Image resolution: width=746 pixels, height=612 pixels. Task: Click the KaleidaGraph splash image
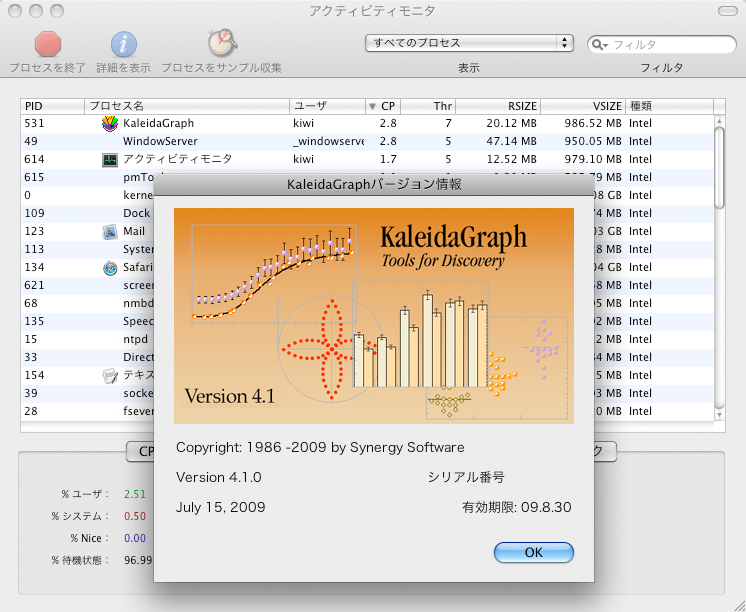374,316
